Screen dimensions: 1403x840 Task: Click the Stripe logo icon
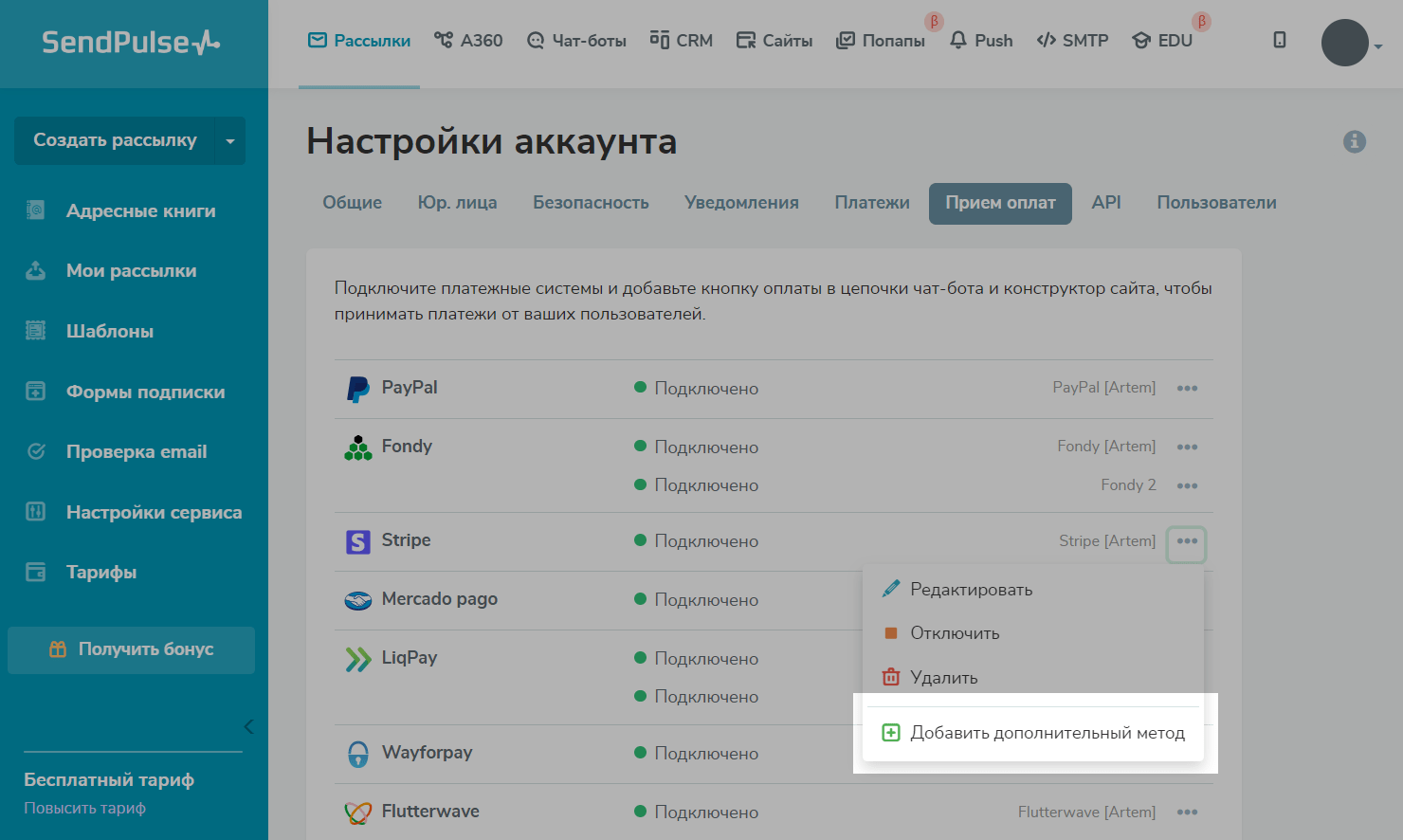tap(357, 541)
